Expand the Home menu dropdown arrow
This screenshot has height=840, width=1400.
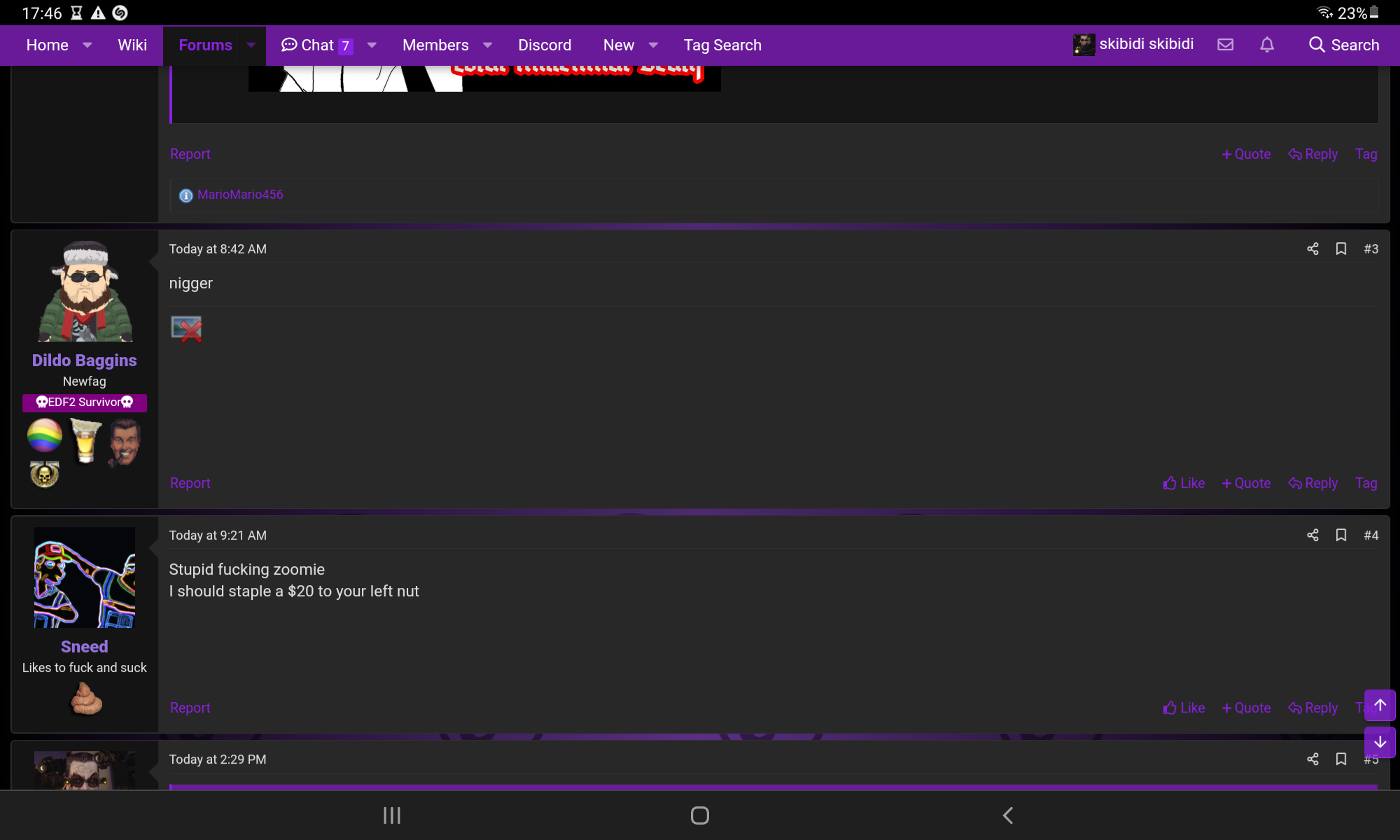coord(87,45)
